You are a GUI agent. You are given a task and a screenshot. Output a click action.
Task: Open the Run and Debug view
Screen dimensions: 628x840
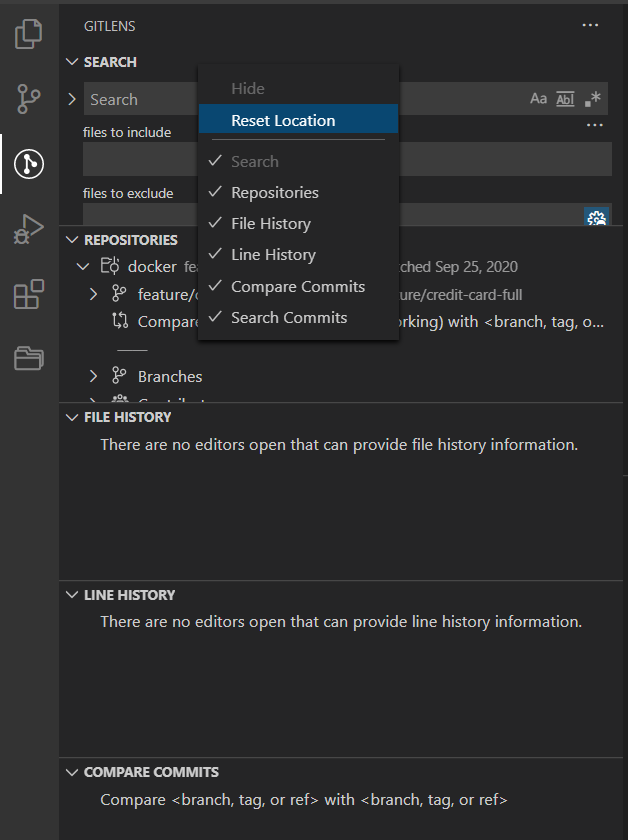[x=28, y=228]
